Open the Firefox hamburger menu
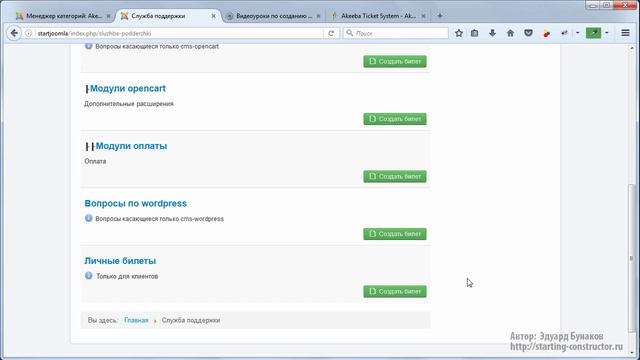The image size is (640, 360). 625,33
